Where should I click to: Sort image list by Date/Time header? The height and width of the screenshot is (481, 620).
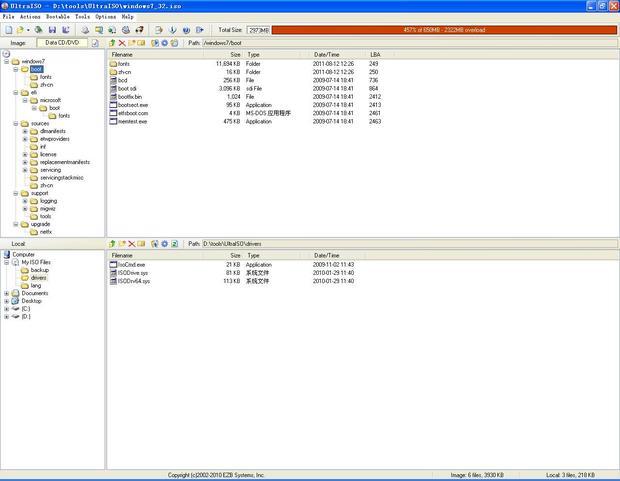pyautogui.click(x=338, y=55)
